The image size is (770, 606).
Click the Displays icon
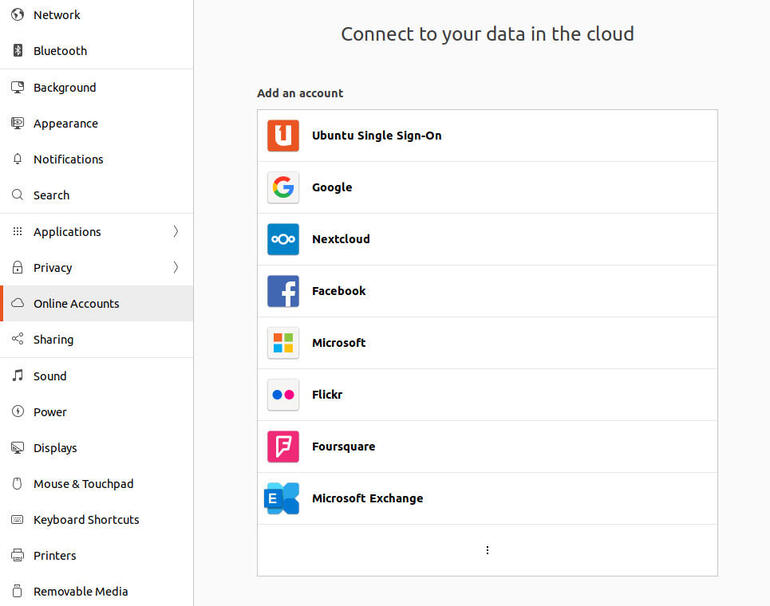pos(18,447)
